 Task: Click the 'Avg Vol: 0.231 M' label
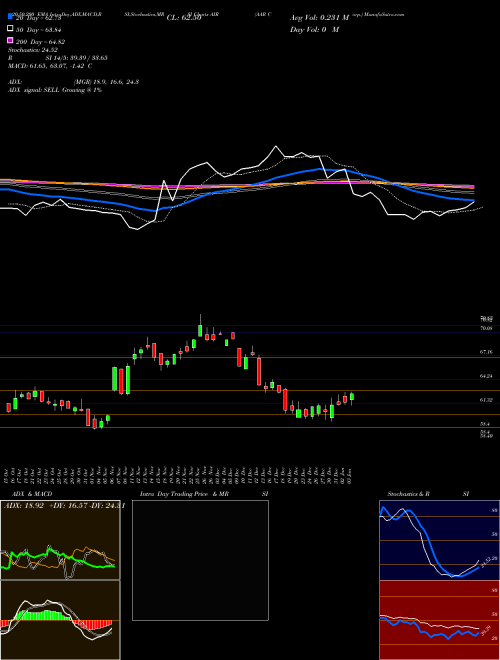pyautogui.click(x=319, y=18)
